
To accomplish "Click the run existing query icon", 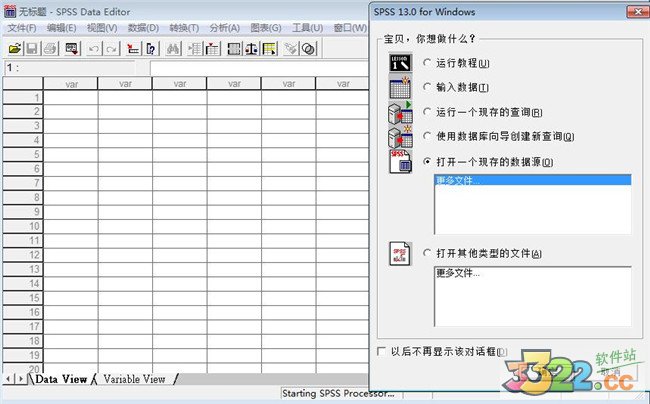I will tap(400, 112).
